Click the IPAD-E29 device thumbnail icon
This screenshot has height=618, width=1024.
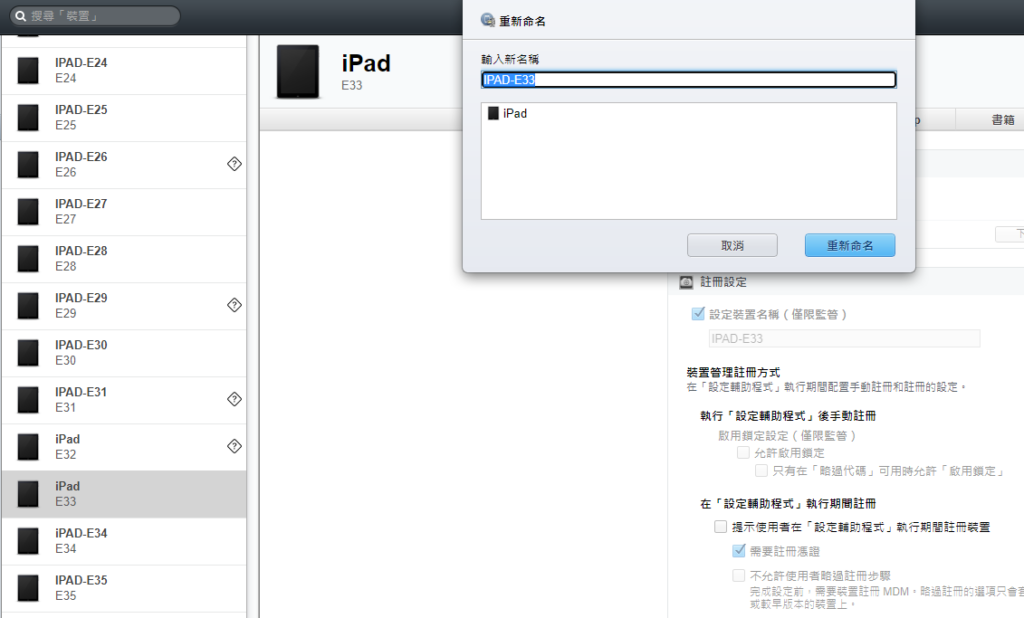(x=27, y=306)
